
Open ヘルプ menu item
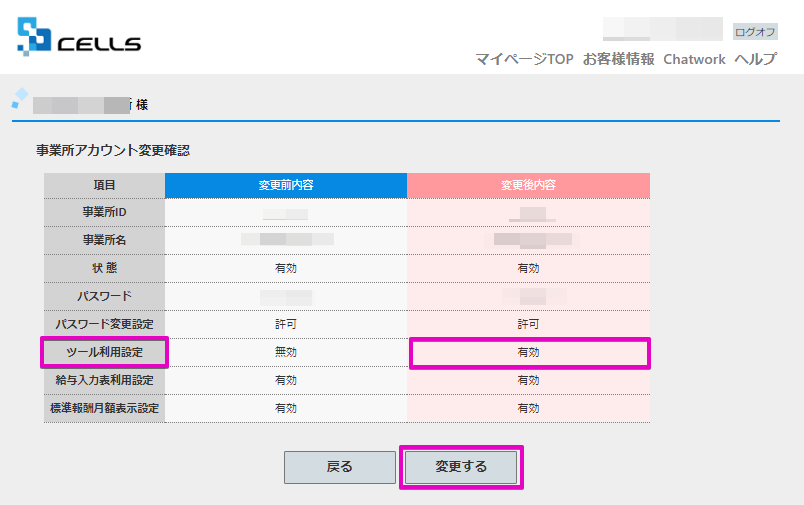click(x=755, y=59)
